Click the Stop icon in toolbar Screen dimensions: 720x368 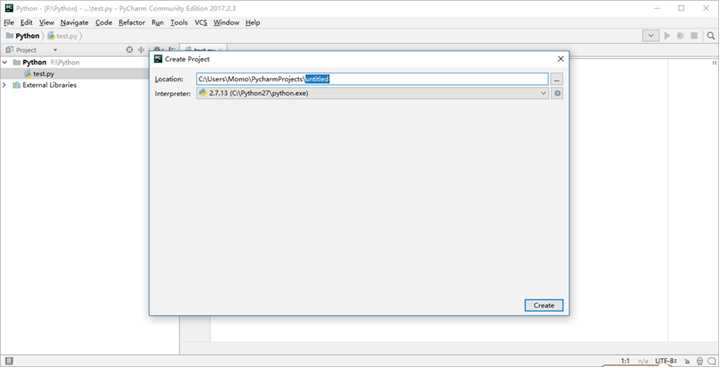click(694, 36)
